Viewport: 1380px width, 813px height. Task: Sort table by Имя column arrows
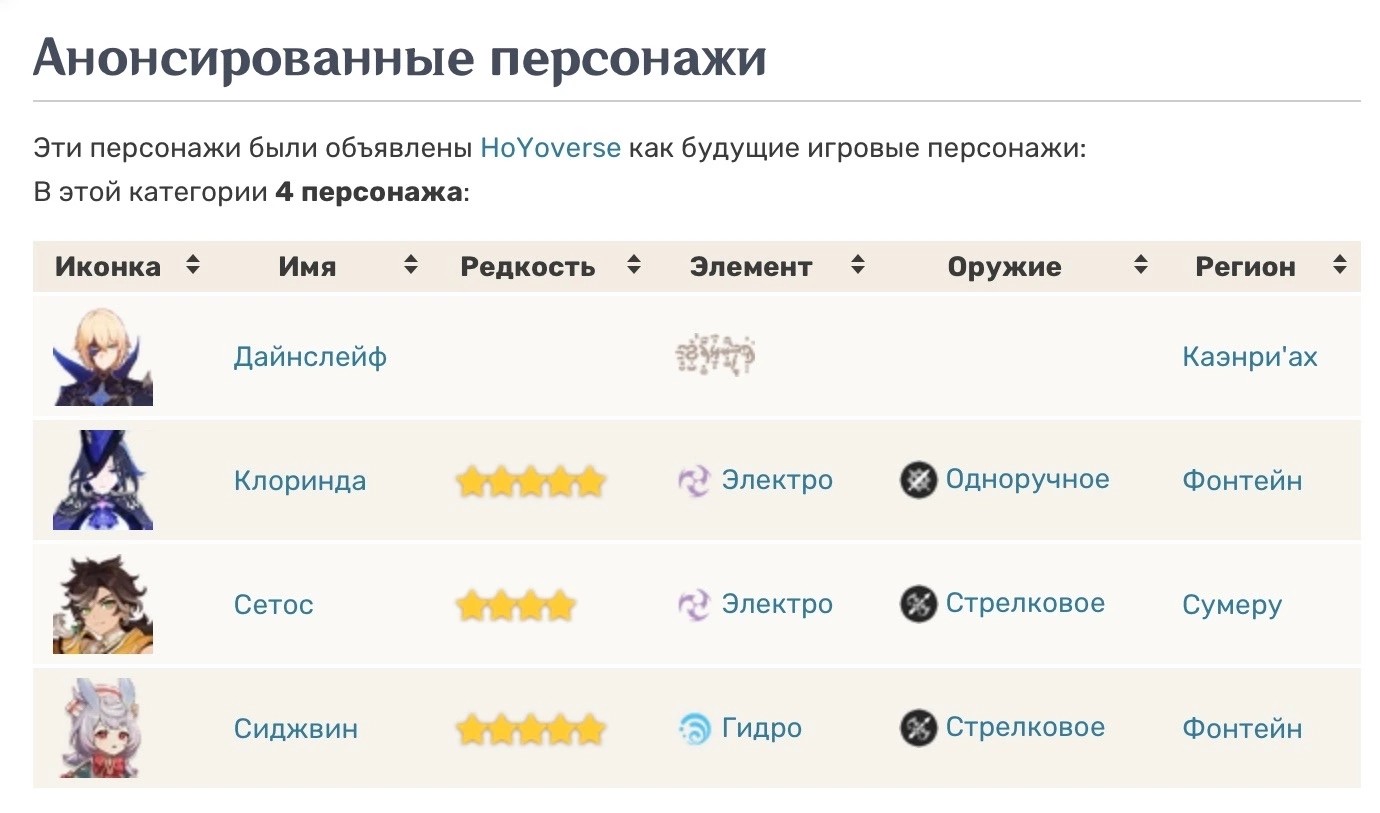[410, 266]
